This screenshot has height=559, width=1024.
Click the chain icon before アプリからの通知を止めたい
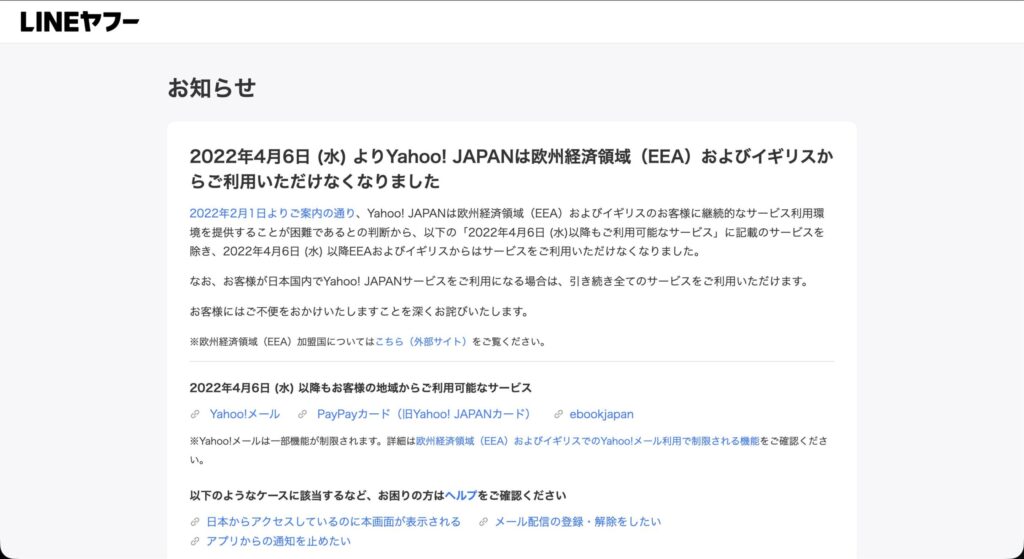[195, 541]
